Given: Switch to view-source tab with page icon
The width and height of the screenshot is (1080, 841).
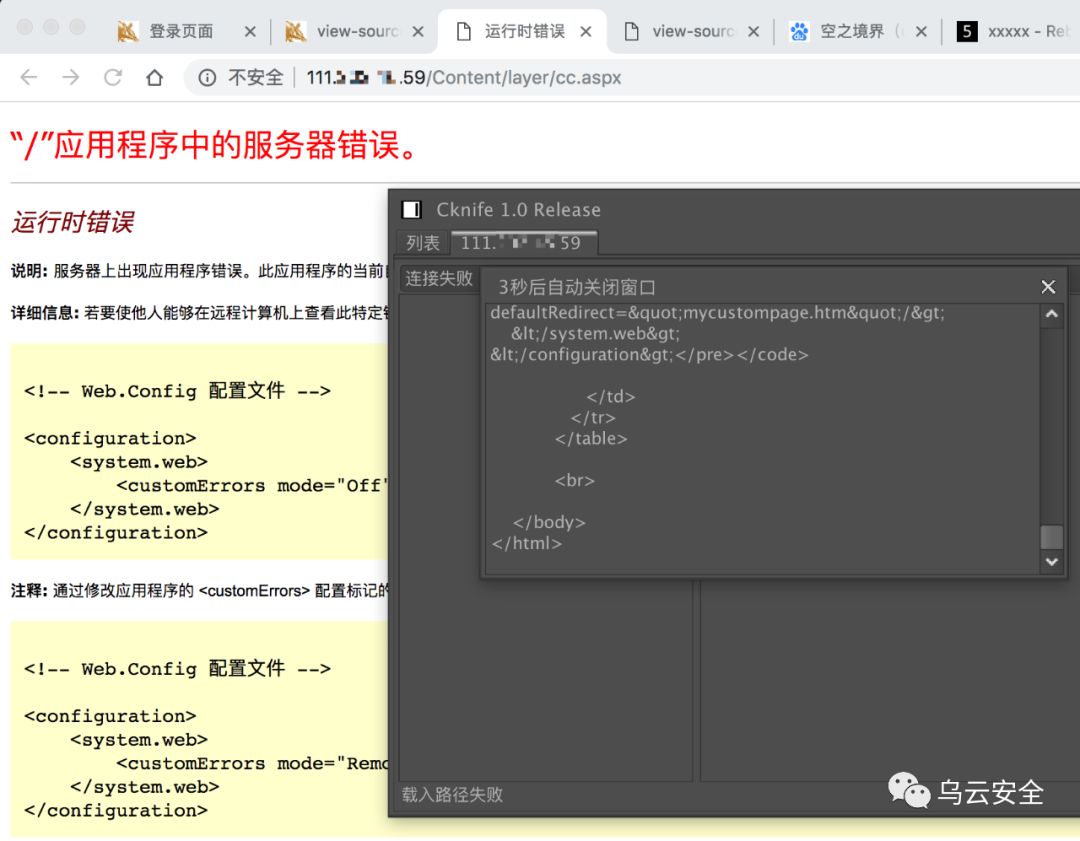Looking at the screenshot, I should click(693, 31).
